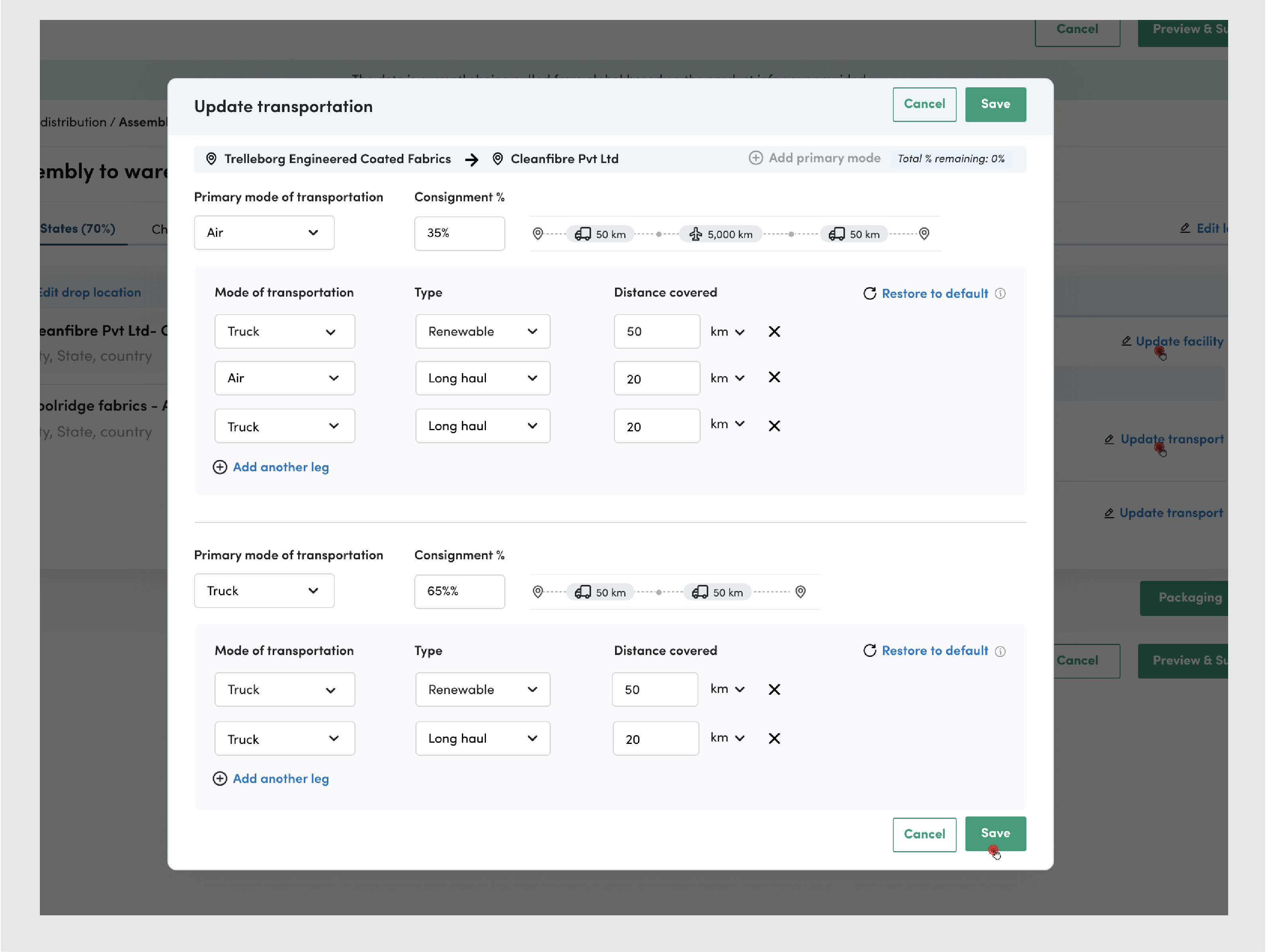The height and width of the screenshot is (952, 1266).
Task: Switch to the States (70%) tab
Action: point(78,228)
